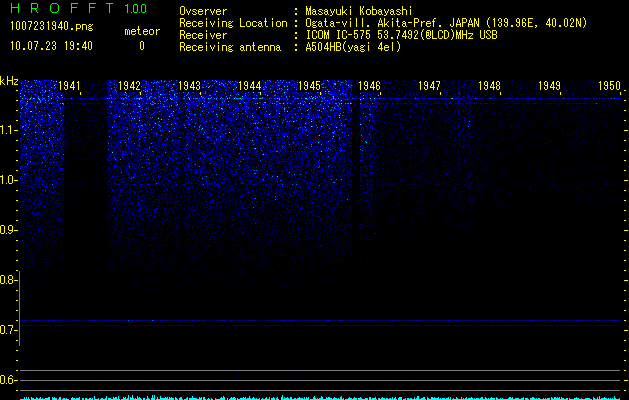Click the 0.7 kHz axis label
629x400 pixels.
pos(8,330)
